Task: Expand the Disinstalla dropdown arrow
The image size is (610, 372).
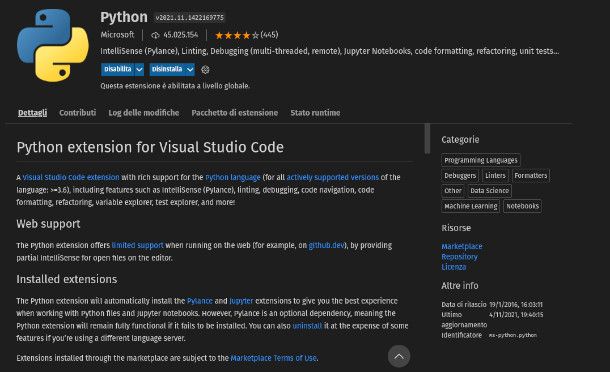Action: pos(190,69)
